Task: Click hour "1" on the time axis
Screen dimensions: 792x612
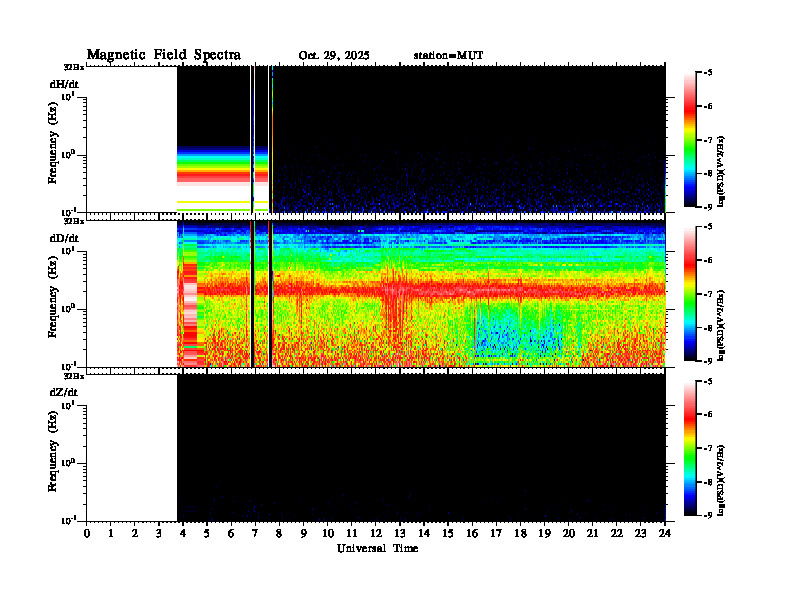Action: (x=111, y=533)
